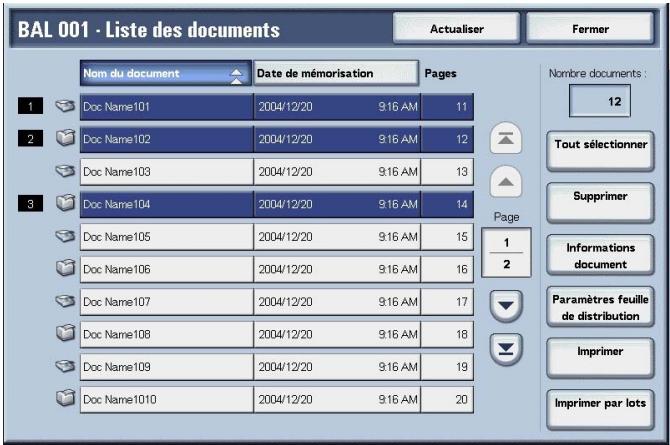Sort by Date de mémorisation column
This screenshot has height=445, width=670.
[336, 73]
